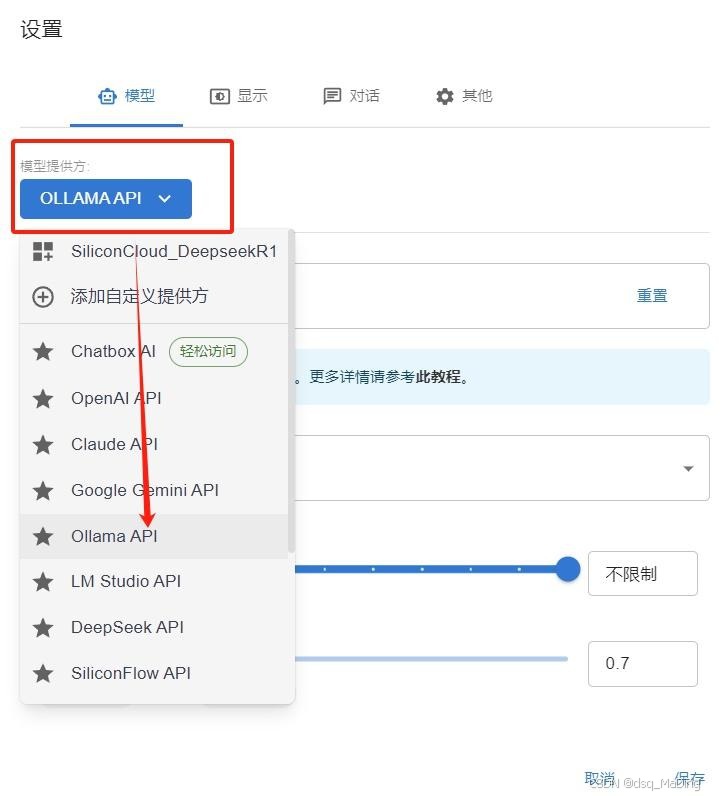Click the circled plus icon for custom provider

coord(43,297)
